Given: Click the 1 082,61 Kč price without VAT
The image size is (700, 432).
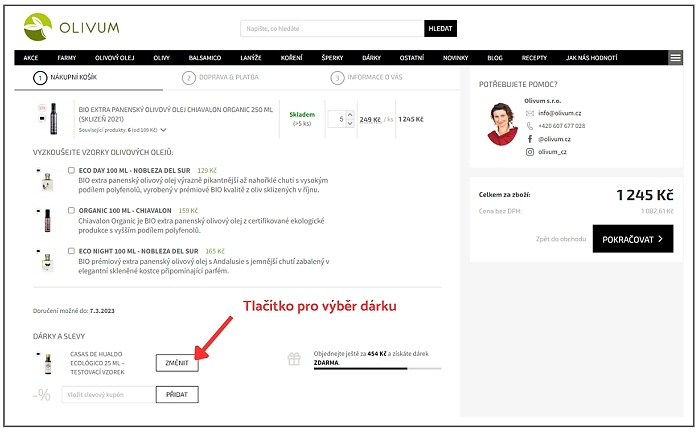Looking at the screenshot, I should (x=657, y=211).
